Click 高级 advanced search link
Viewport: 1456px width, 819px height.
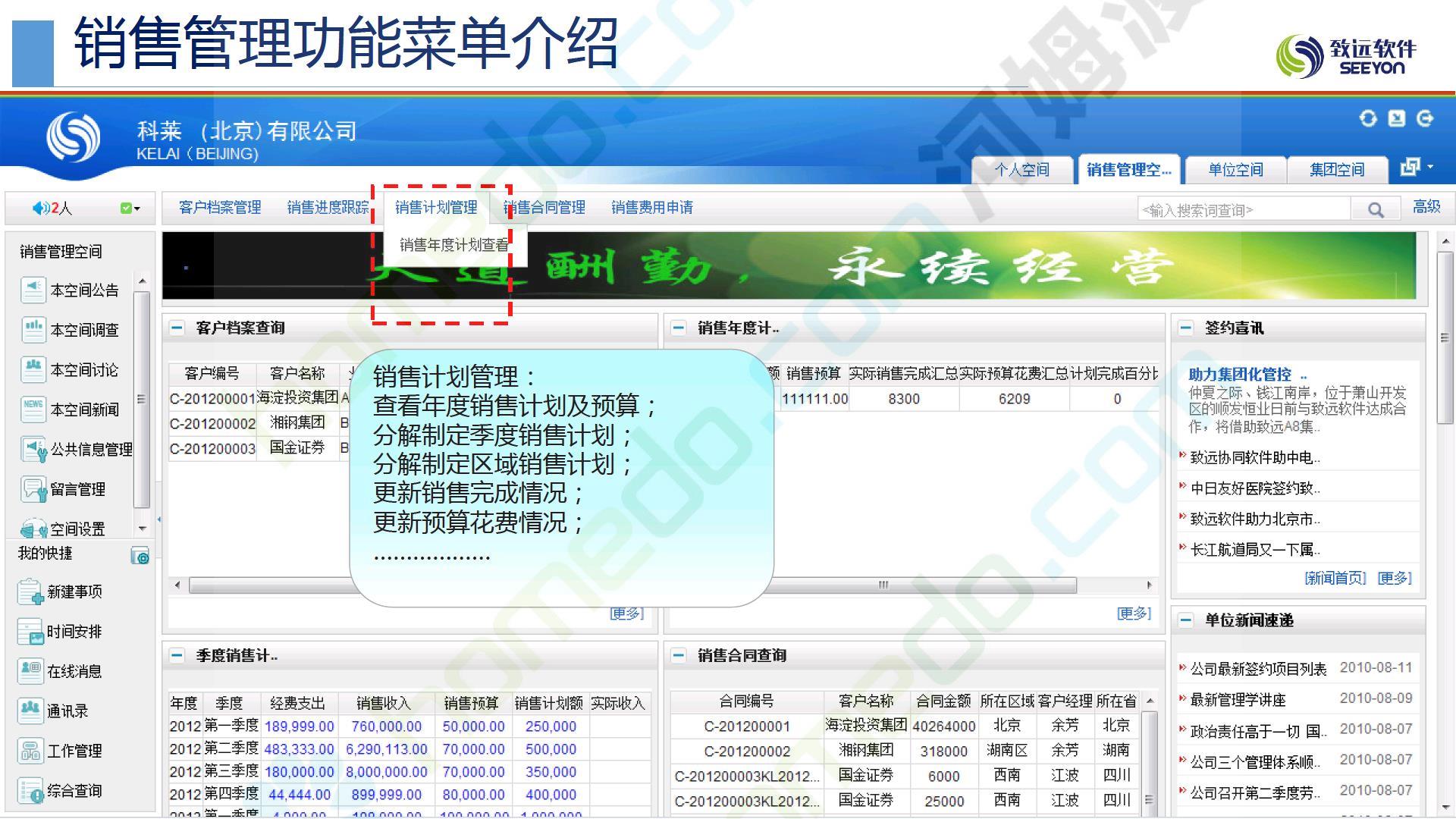click(x=1426, y=207)
